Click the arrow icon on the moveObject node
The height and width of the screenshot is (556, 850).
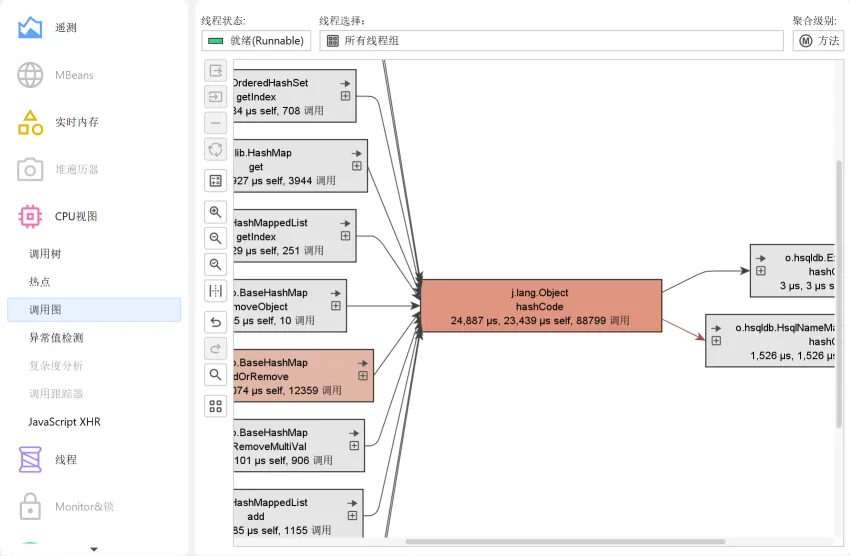(x=336, y=293)
